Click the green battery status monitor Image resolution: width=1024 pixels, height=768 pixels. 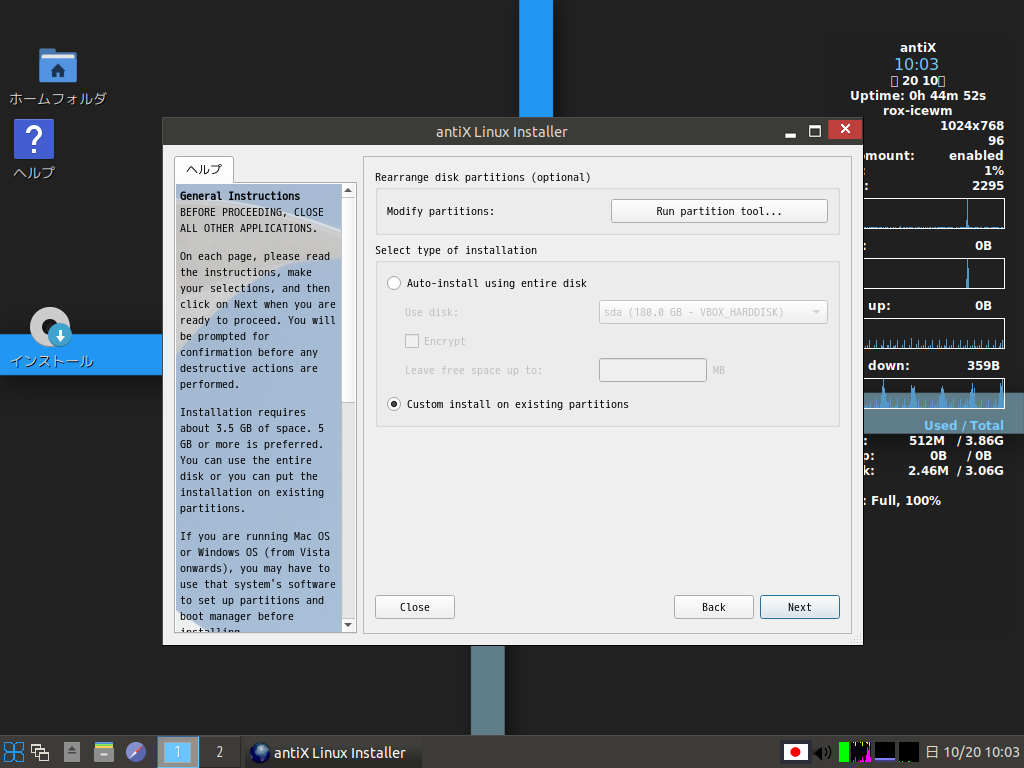(x=844, y=752)
